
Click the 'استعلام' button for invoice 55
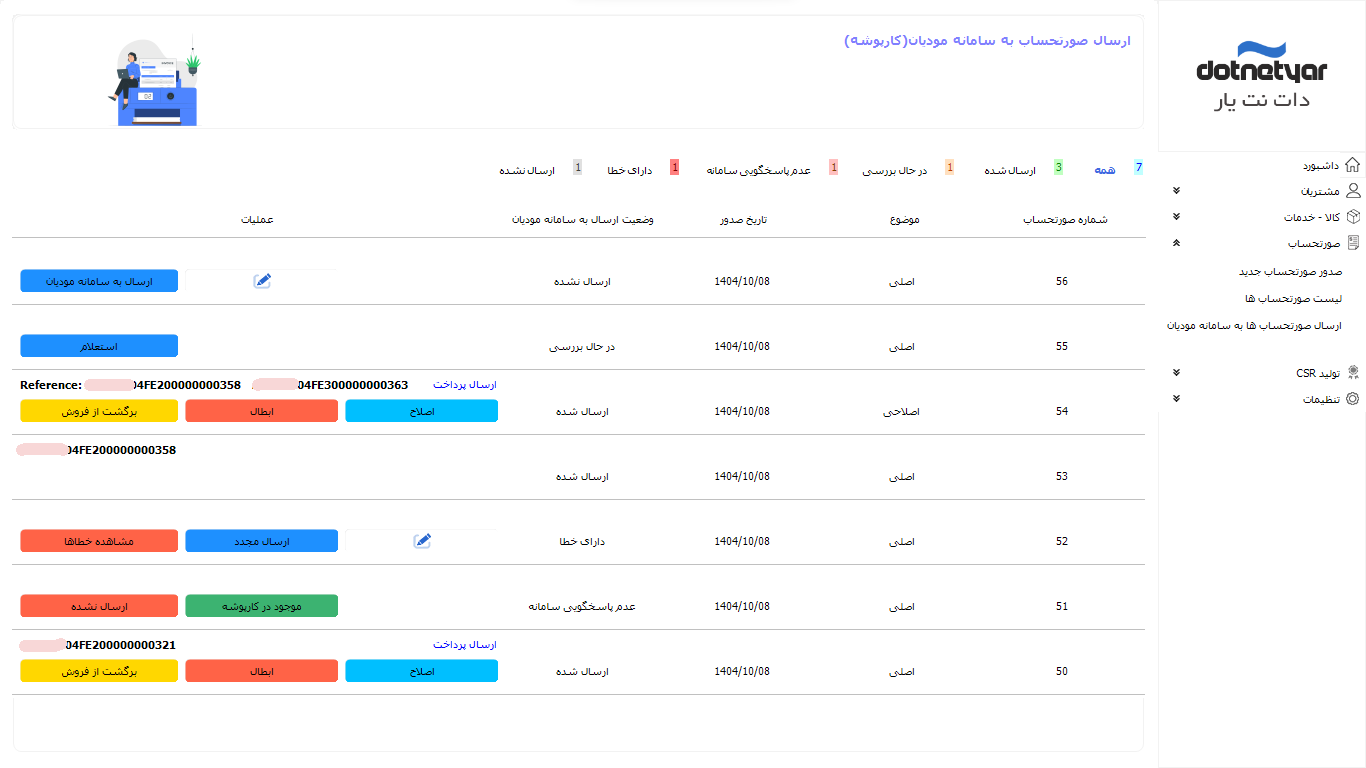pyautogui.click(x=99, y=347)
